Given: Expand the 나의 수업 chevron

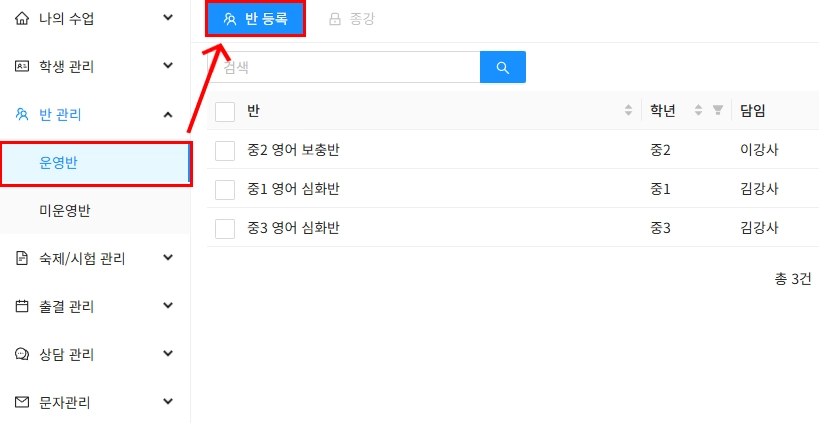Looking at the screenshot, I should 167,18.
